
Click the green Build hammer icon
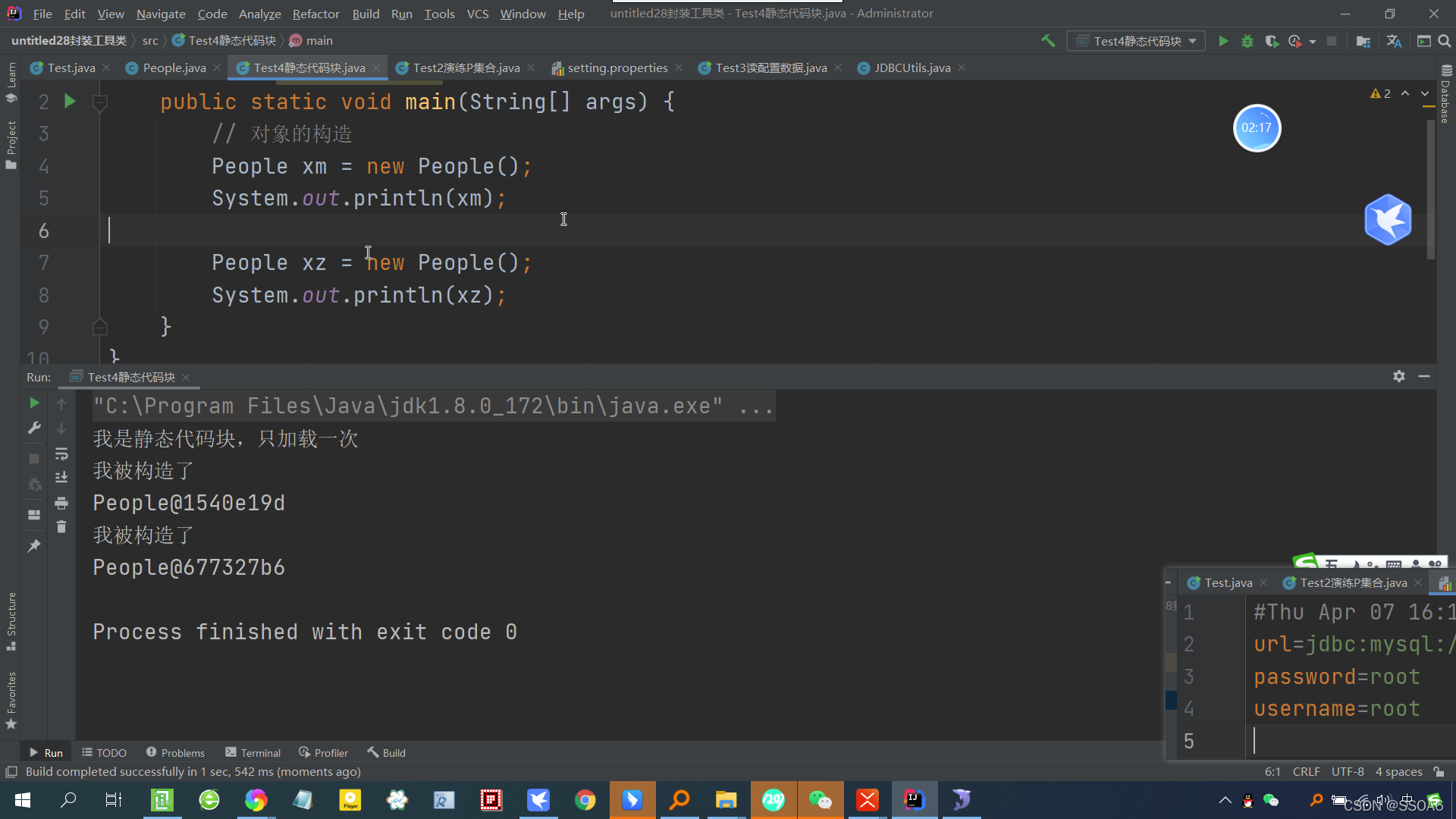(x=1048, y=41)
